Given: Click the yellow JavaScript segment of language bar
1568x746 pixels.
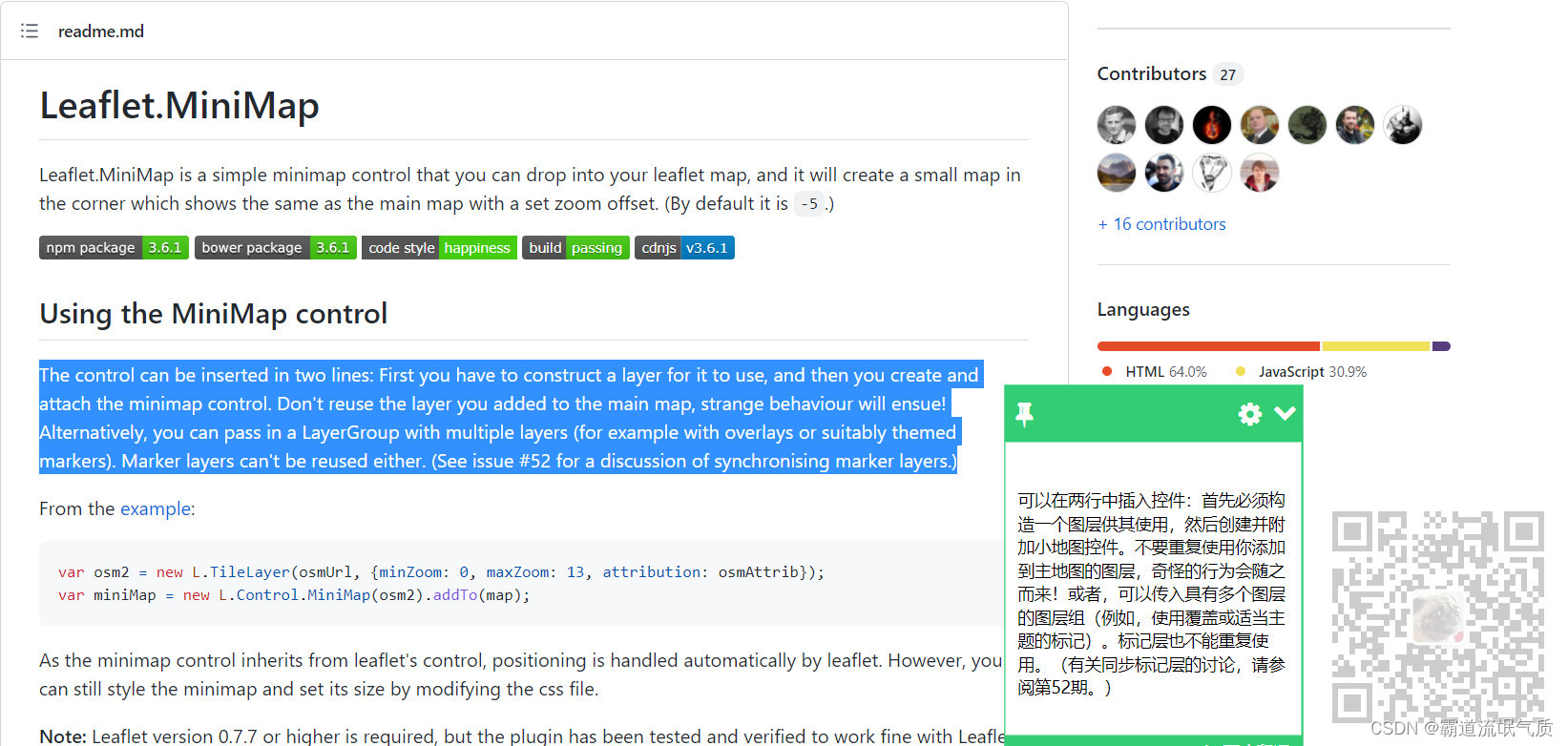Looking at the screenshot, I should (1376, 346).
